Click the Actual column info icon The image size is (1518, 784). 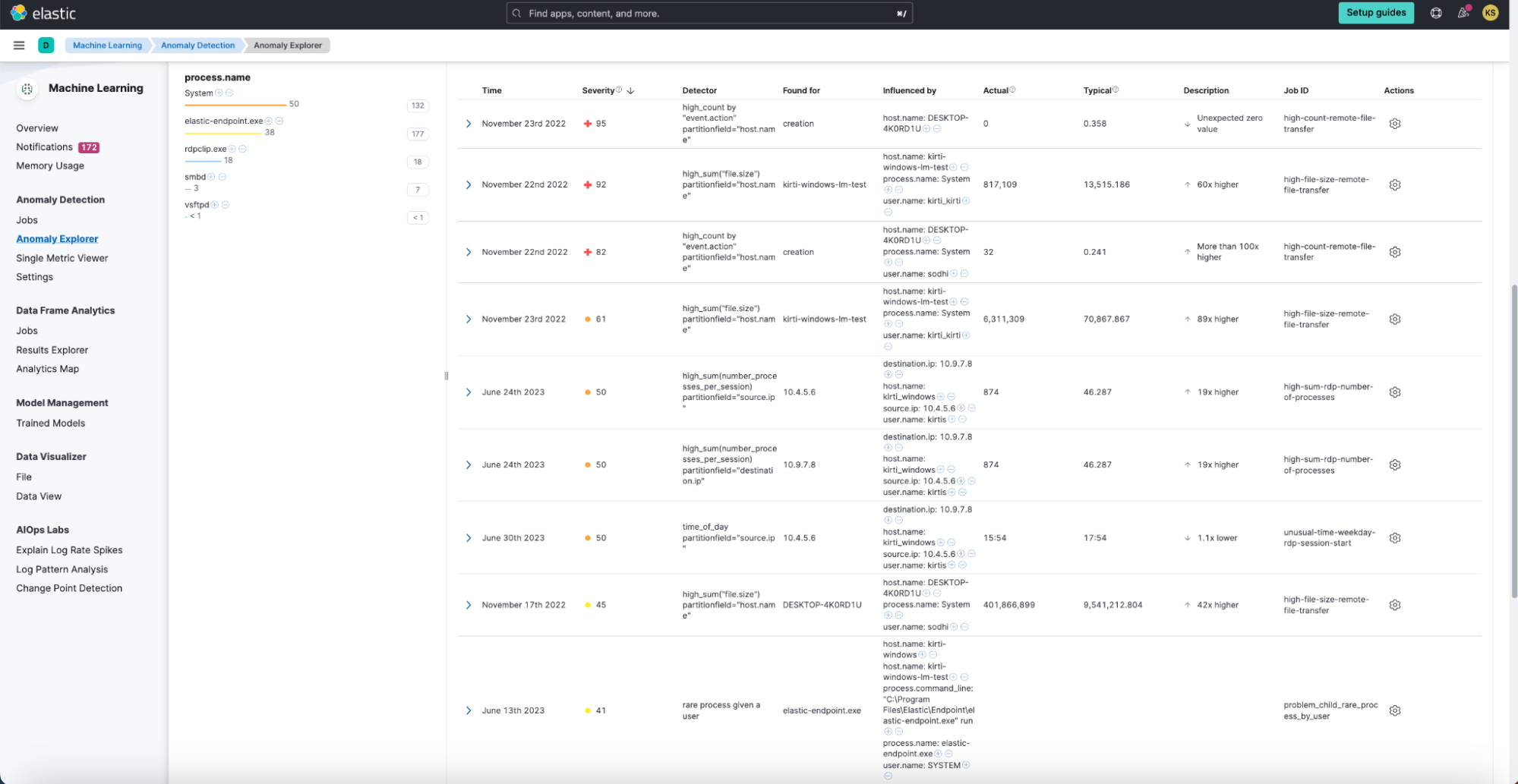coord(1012,90)
